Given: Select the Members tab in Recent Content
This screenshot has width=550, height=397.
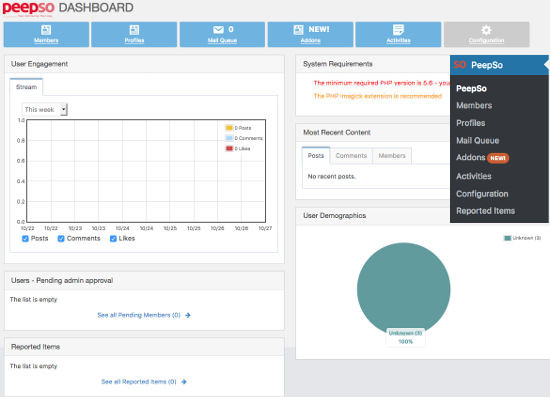Looking at the screenshot, I should tap(392, 156).
